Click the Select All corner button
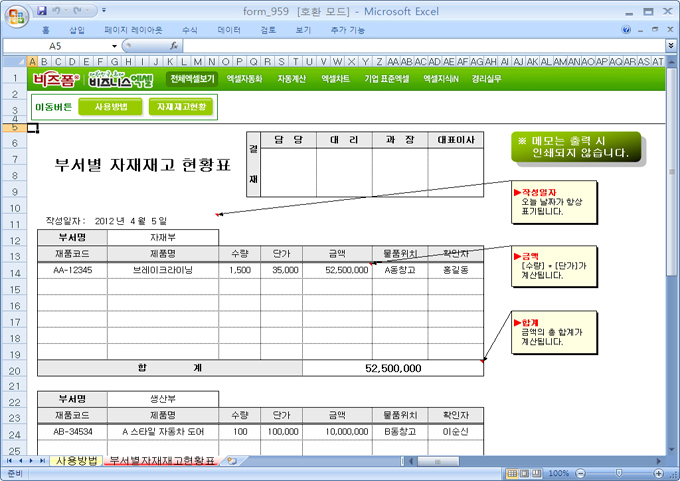Image resolution: width=680 pixels, height=481 pixels. [x=15, y=62]
